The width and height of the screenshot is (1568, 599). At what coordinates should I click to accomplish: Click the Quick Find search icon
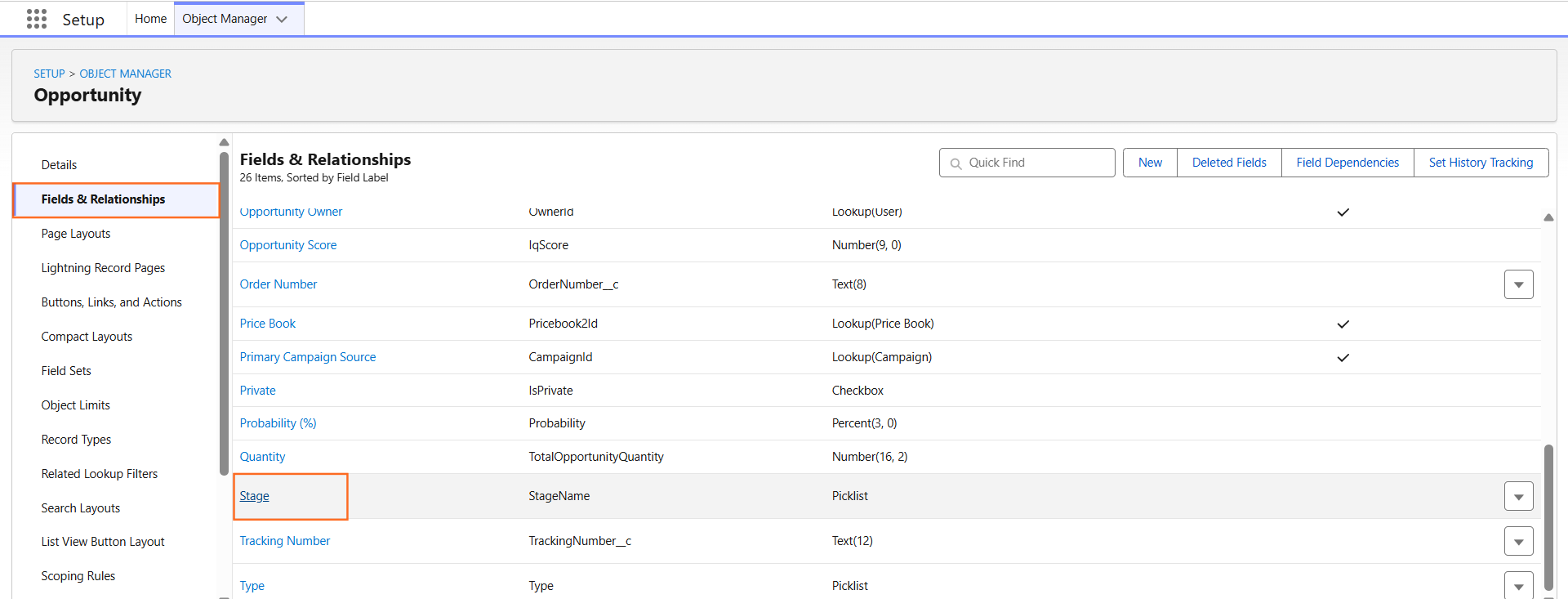click(x=955, y=163)
